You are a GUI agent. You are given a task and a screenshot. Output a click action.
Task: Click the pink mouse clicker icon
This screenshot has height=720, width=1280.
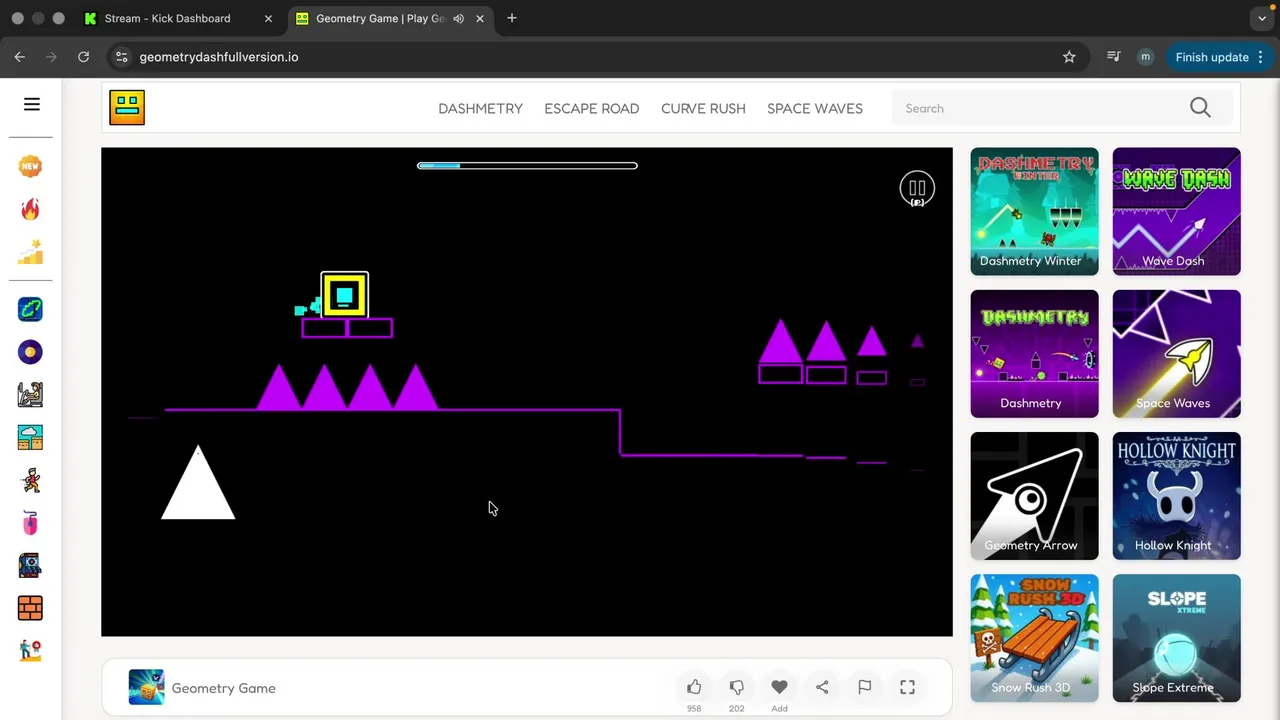[x=30, y=523]
